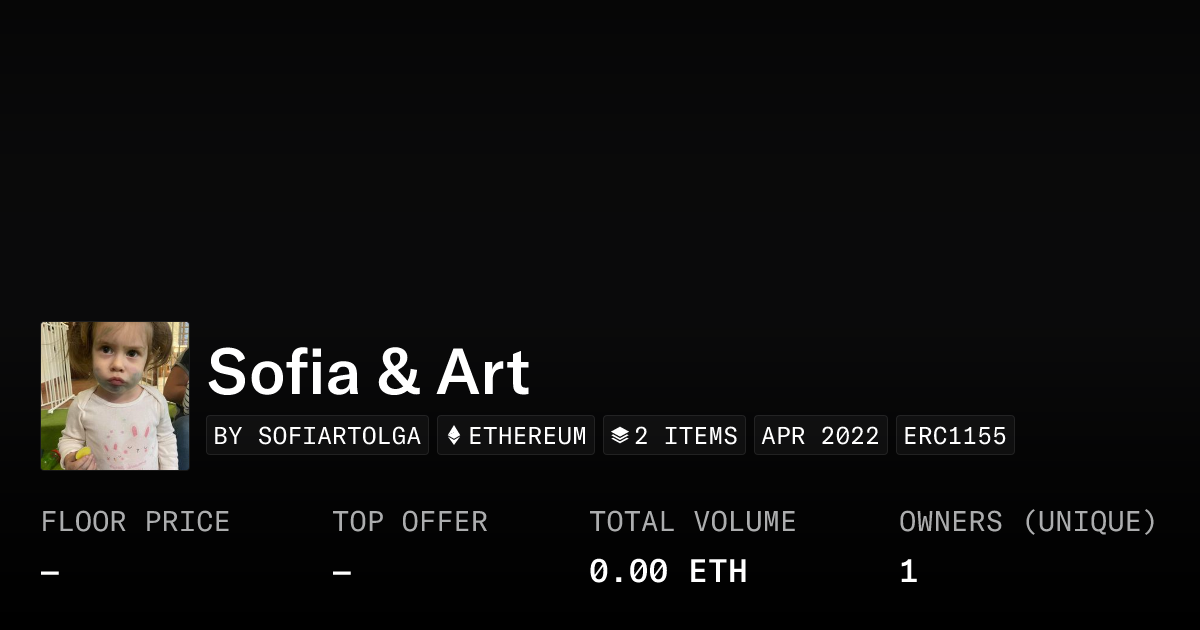The width and height of the screenshot is (1200, 630).
Task: Click the TOP OFFER stat label
Action: [x=410, y=522]
